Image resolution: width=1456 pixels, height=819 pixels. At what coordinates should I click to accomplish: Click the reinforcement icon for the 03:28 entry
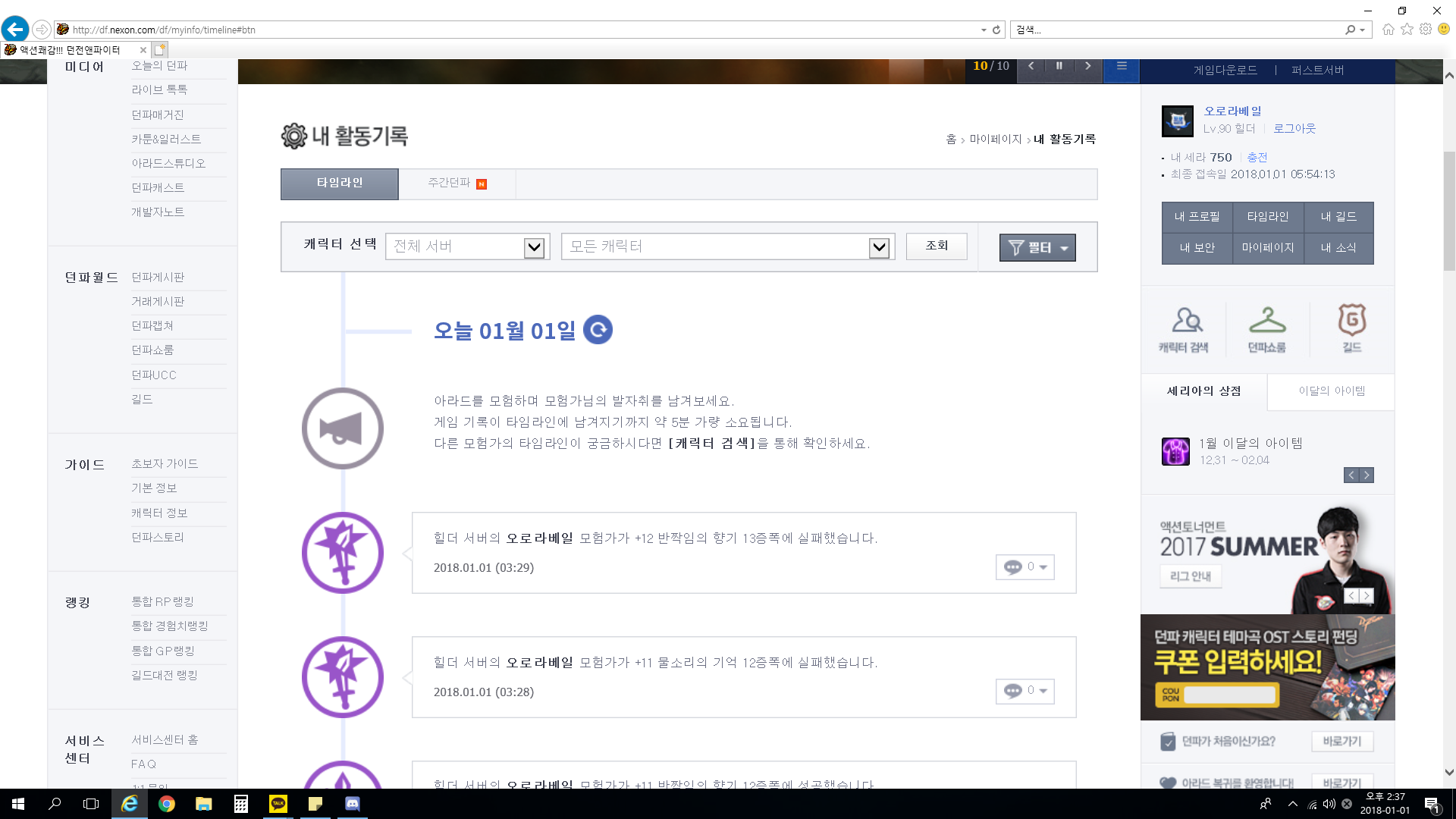342,677
